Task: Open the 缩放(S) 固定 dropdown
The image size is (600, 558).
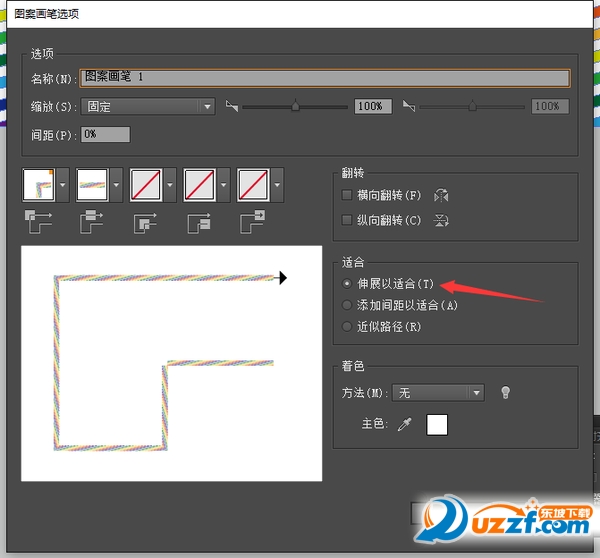Action: point(148,106)
